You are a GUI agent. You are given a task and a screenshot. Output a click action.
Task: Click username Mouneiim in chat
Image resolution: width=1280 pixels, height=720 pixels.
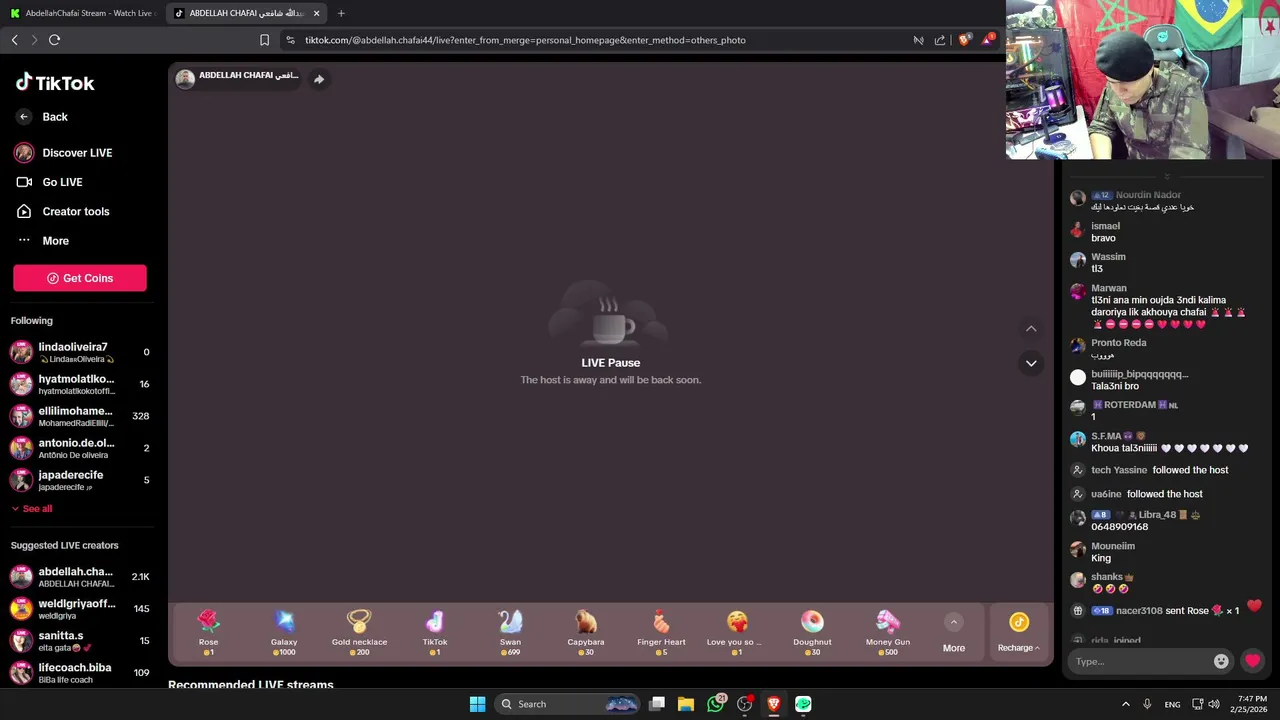point(1113,546)
